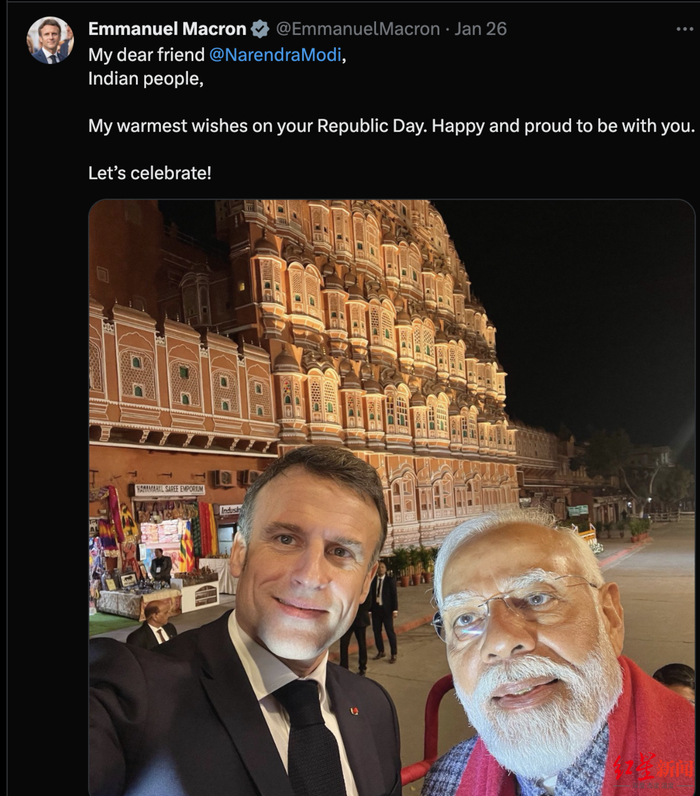
Task: Click the @EmmanuelMacron handle
Action: [x=358, y=29]
